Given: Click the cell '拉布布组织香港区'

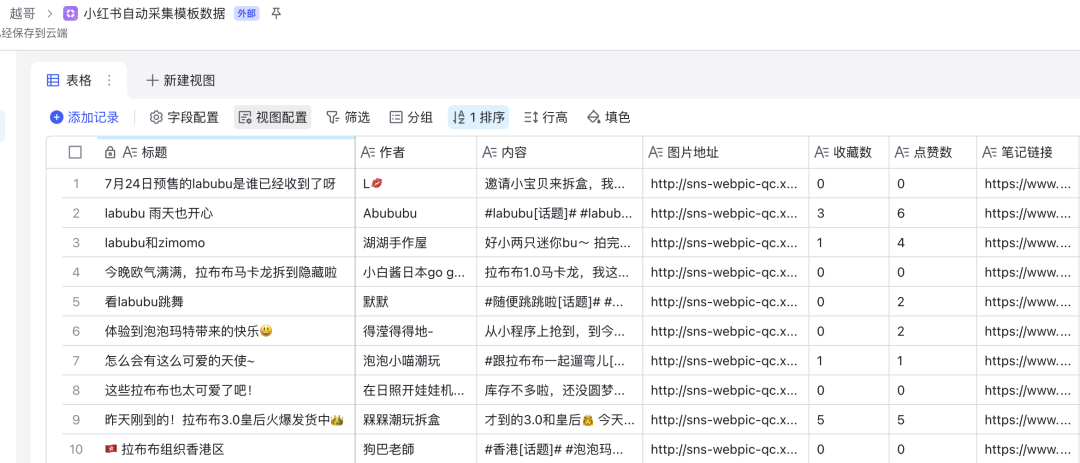Looking at the screenshot, I should pyautogui.click(x=225, y=449).
